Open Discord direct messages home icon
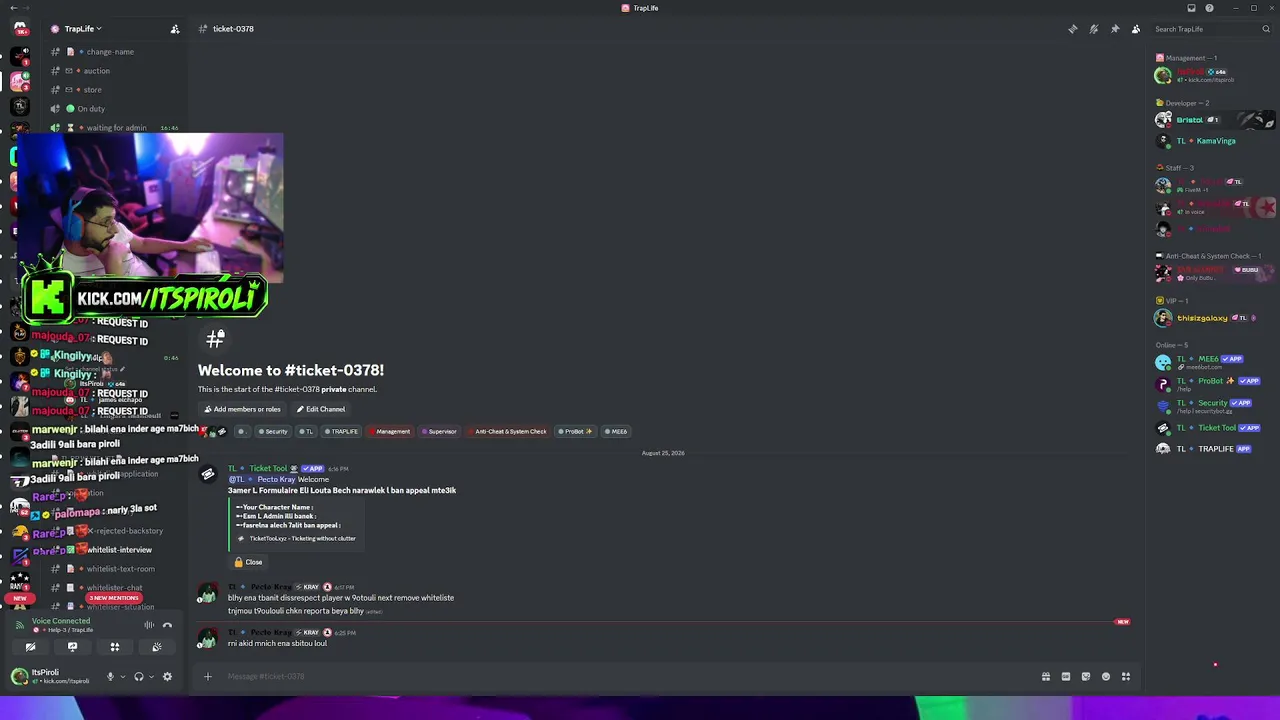 (19, 28)
